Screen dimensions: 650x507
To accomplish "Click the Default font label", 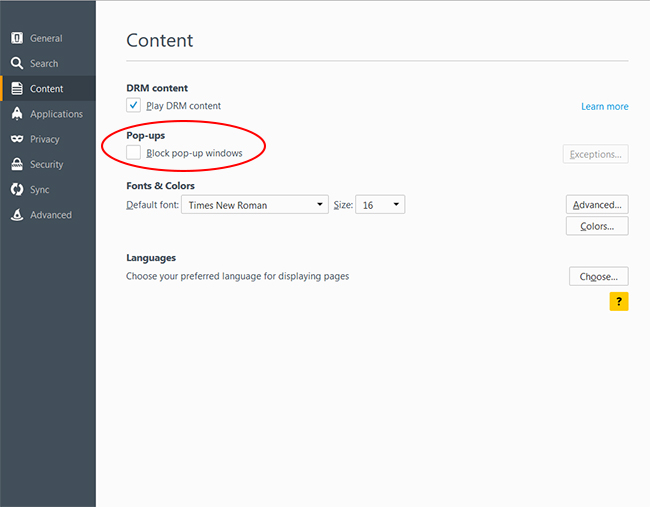I will 152,205.
